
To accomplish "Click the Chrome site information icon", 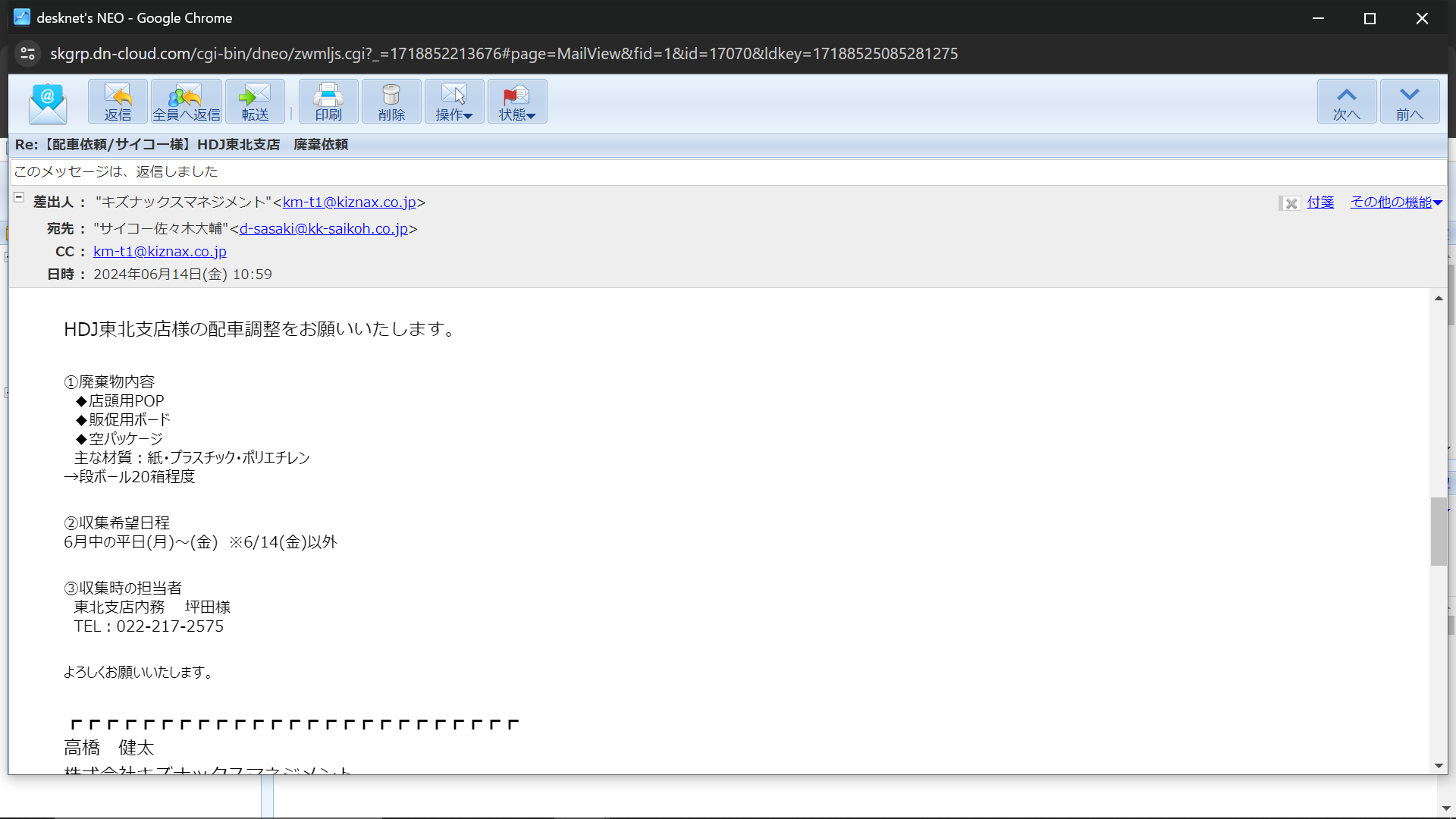I will (28, 53).
